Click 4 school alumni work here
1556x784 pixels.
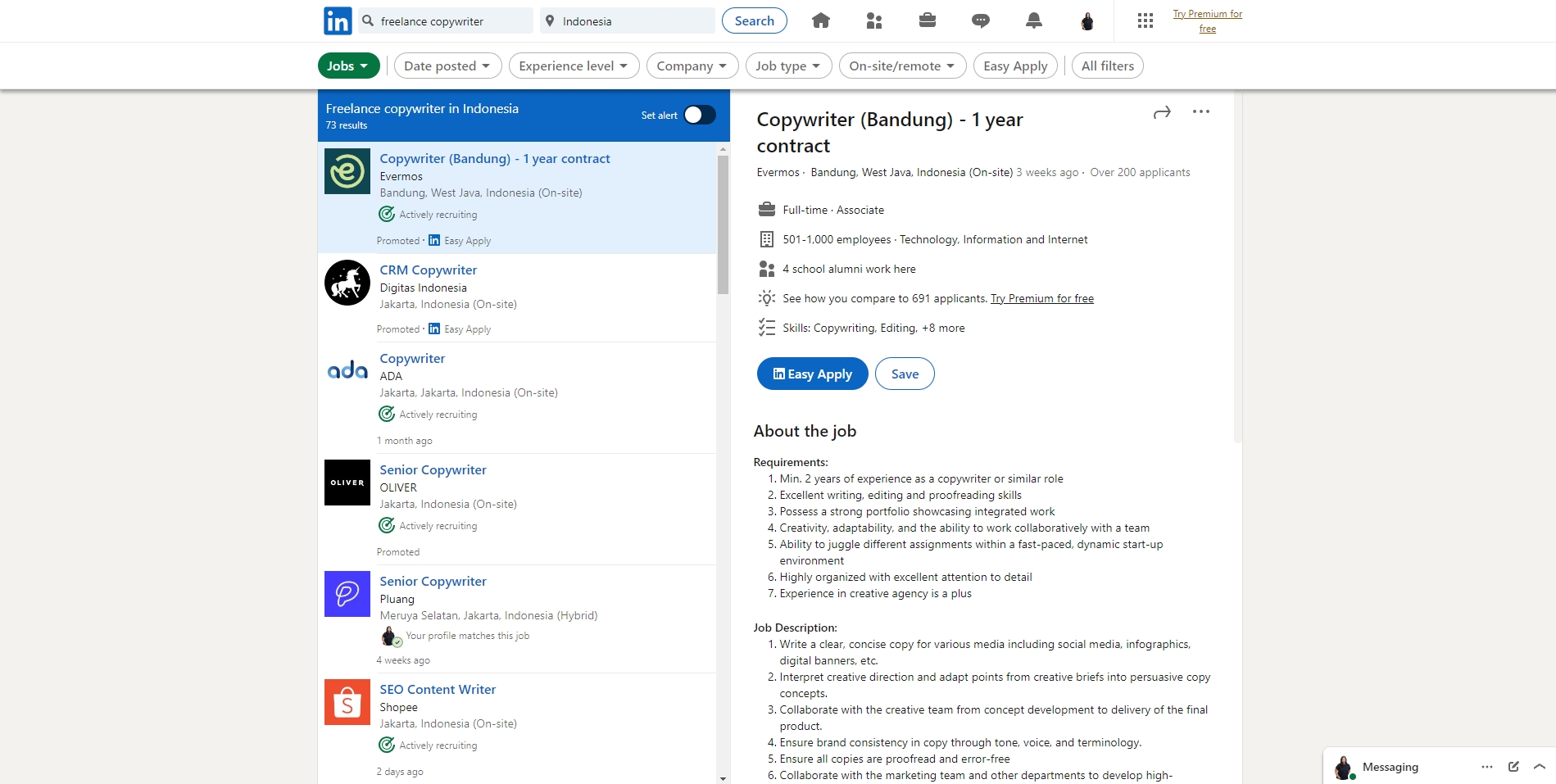pyautogui.click(x=849, y=269)
